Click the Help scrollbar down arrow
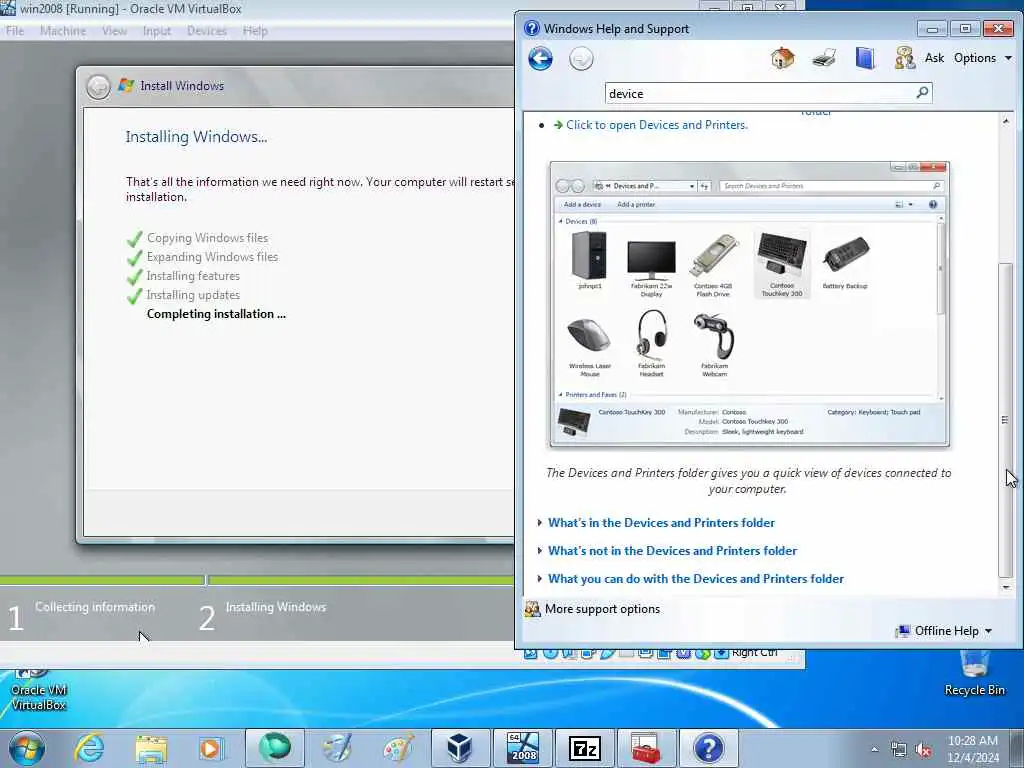The image size is (1024, 768). click(x=1006, y=587)
